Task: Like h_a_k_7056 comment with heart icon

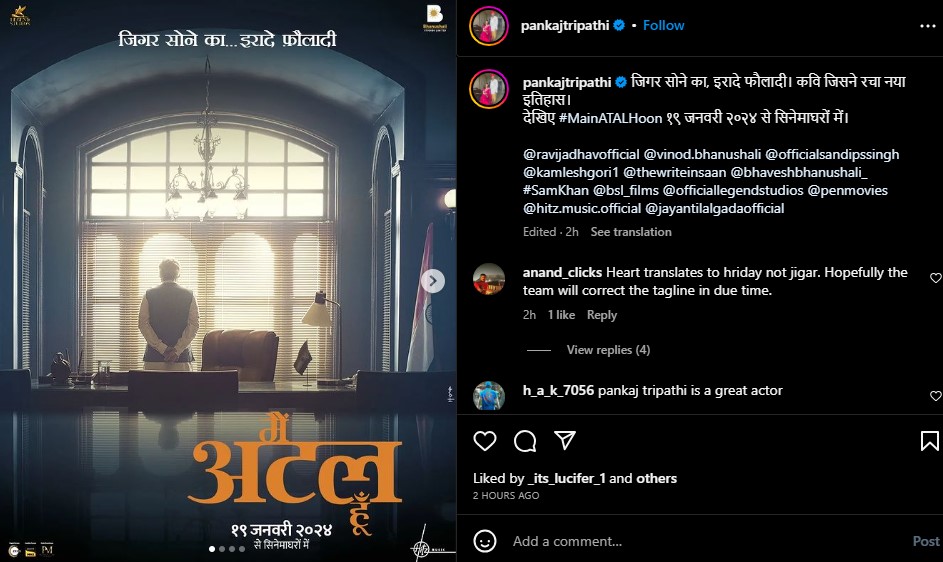Action: click(x=936, y=395)
